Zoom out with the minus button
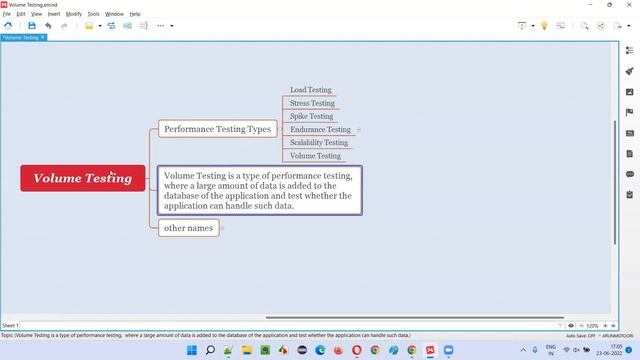Image resolution: width=640 pixels, height=360 pixels. click(581, 326)
